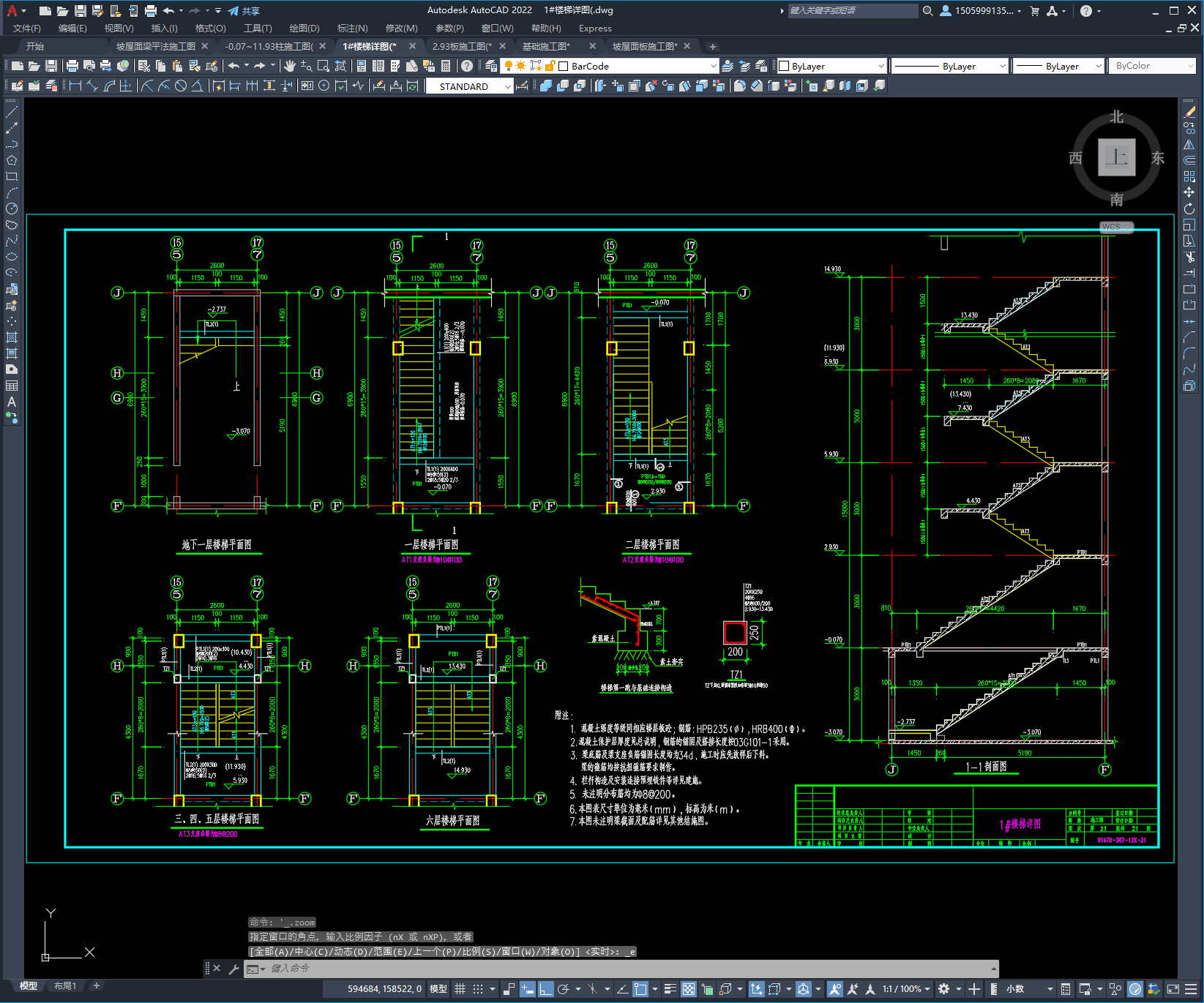Select the Multiline Text A tool
Screen dimensions: 1204x1003
12,402
